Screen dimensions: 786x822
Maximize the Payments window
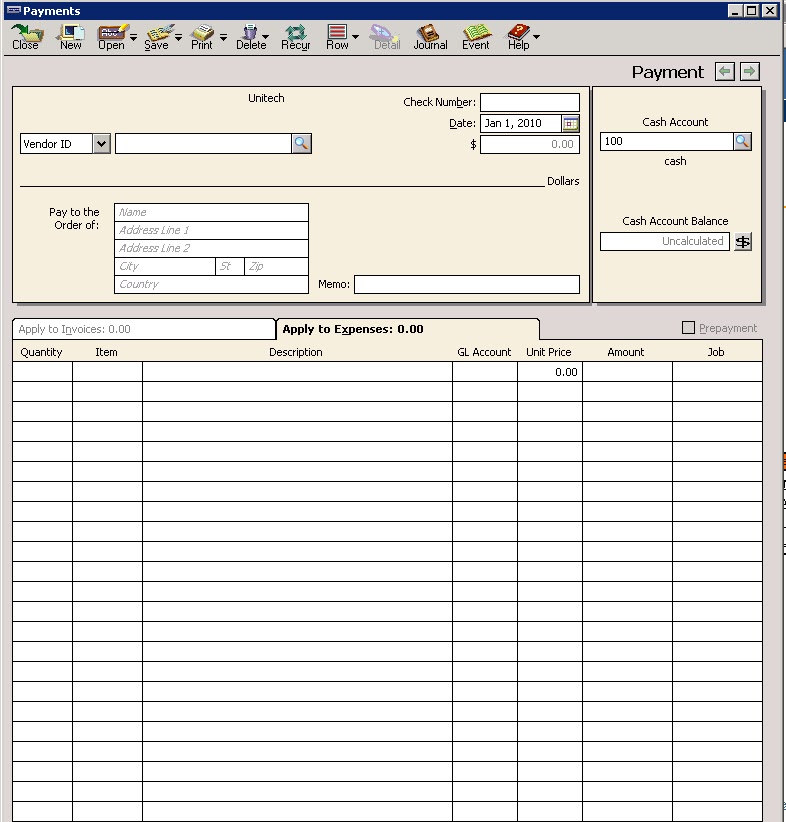pos(752,10)
